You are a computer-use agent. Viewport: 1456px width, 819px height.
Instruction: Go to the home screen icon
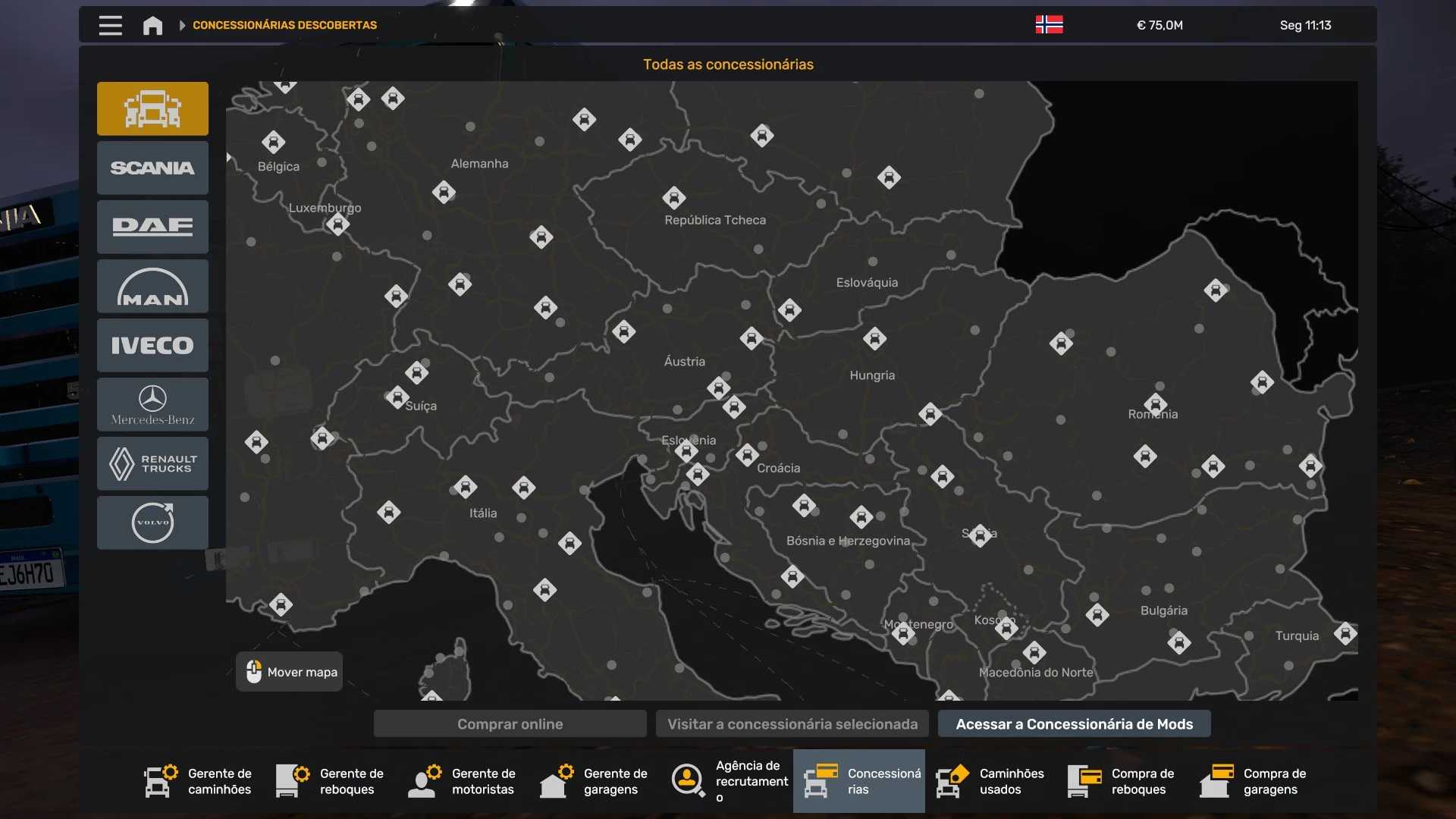[152, 25]
